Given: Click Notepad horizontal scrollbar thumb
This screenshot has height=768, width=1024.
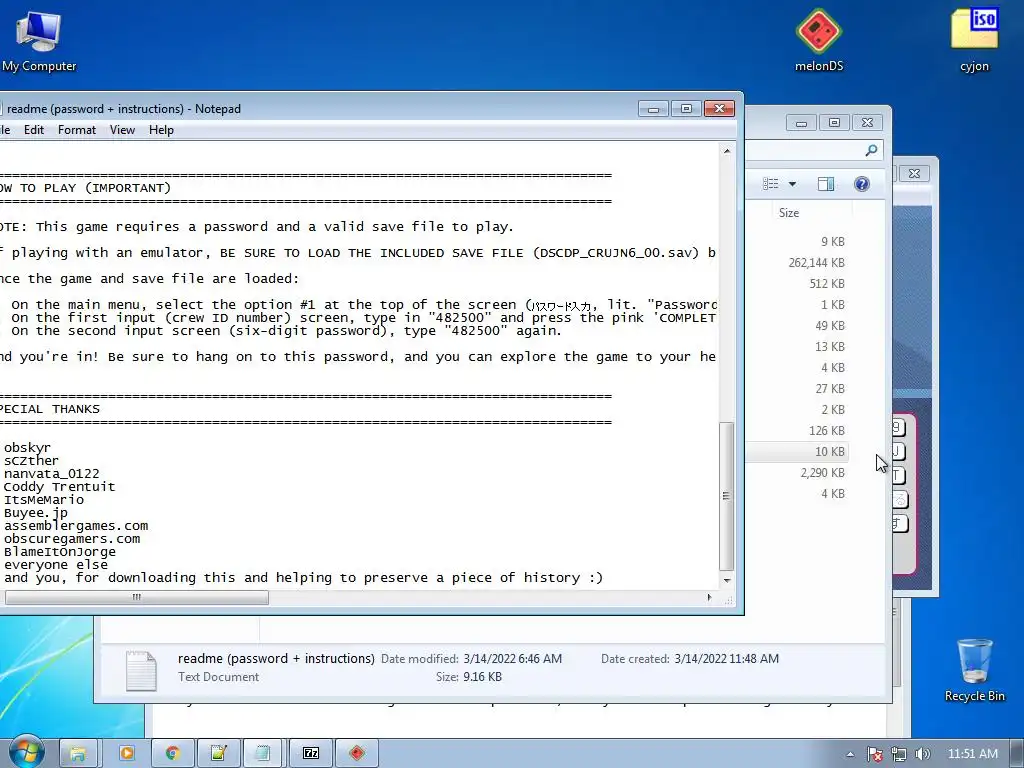Looking at the screenshot, I should point(136,597).
